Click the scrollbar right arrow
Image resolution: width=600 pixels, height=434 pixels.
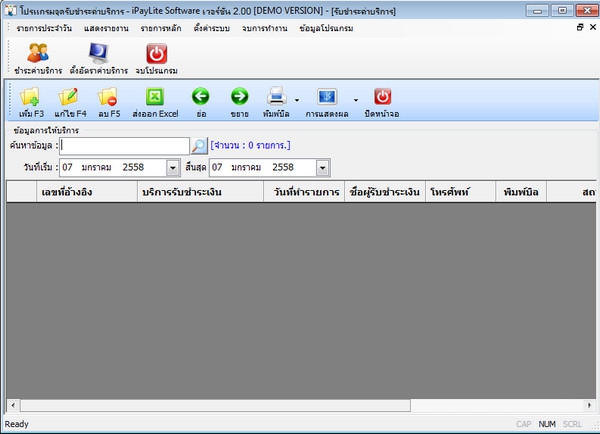(589, 405)
